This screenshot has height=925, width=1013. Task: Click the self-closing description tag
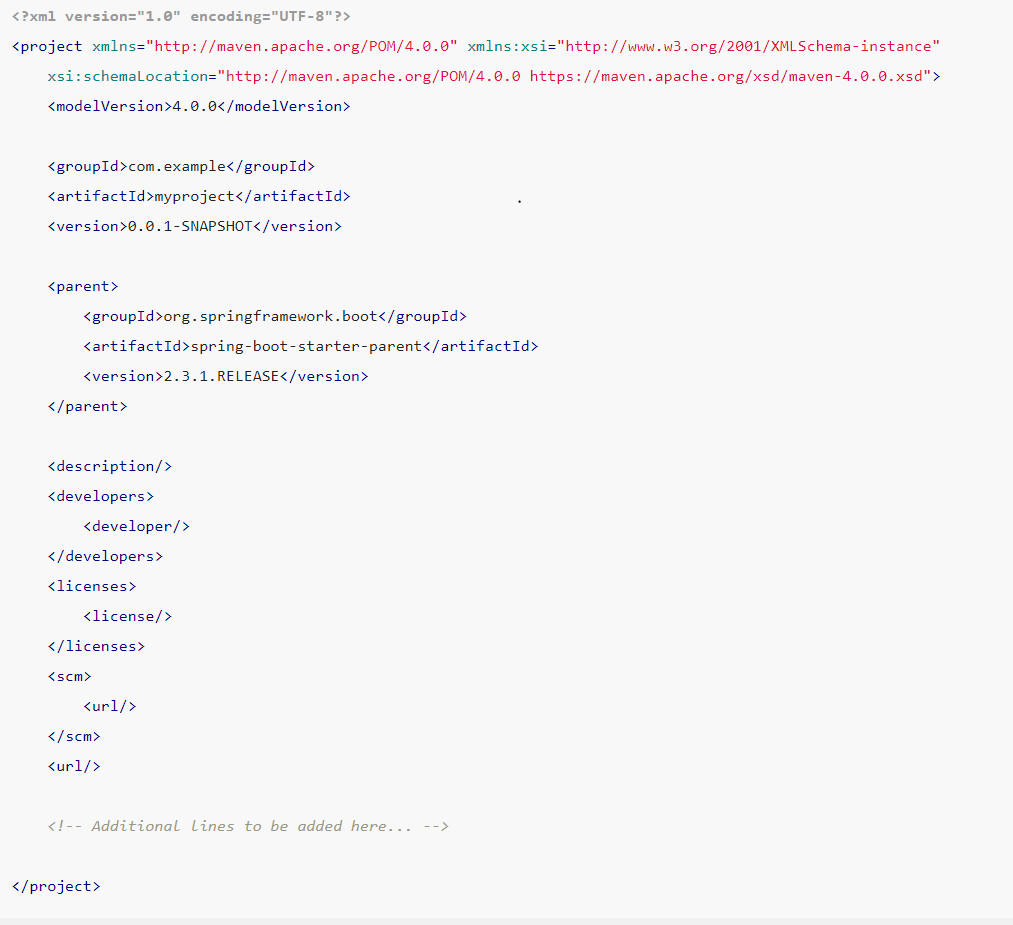(x=110, y=466)
